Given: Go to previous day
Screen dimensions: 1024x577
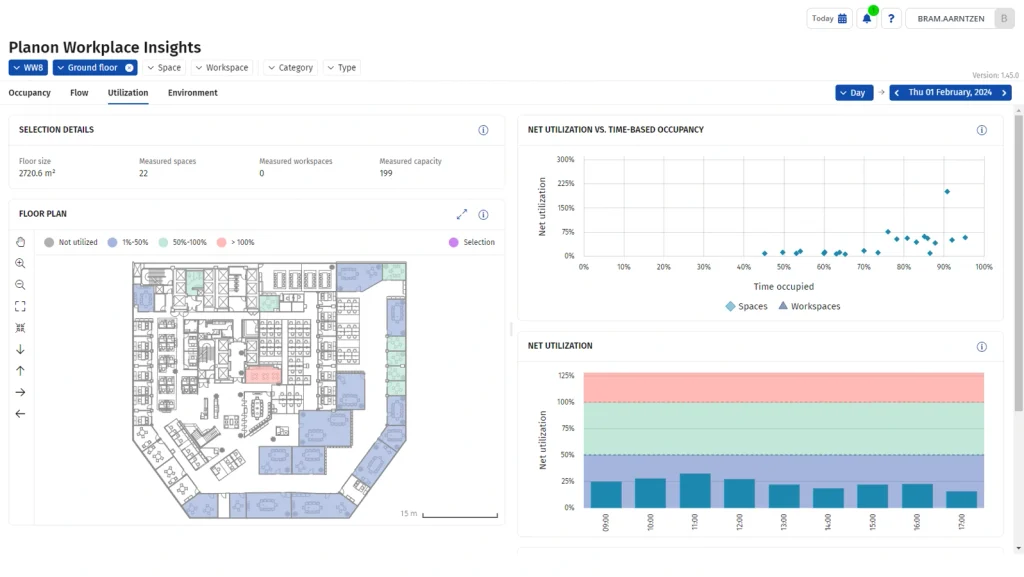Looking at the screenshot, I should point(897,93).
